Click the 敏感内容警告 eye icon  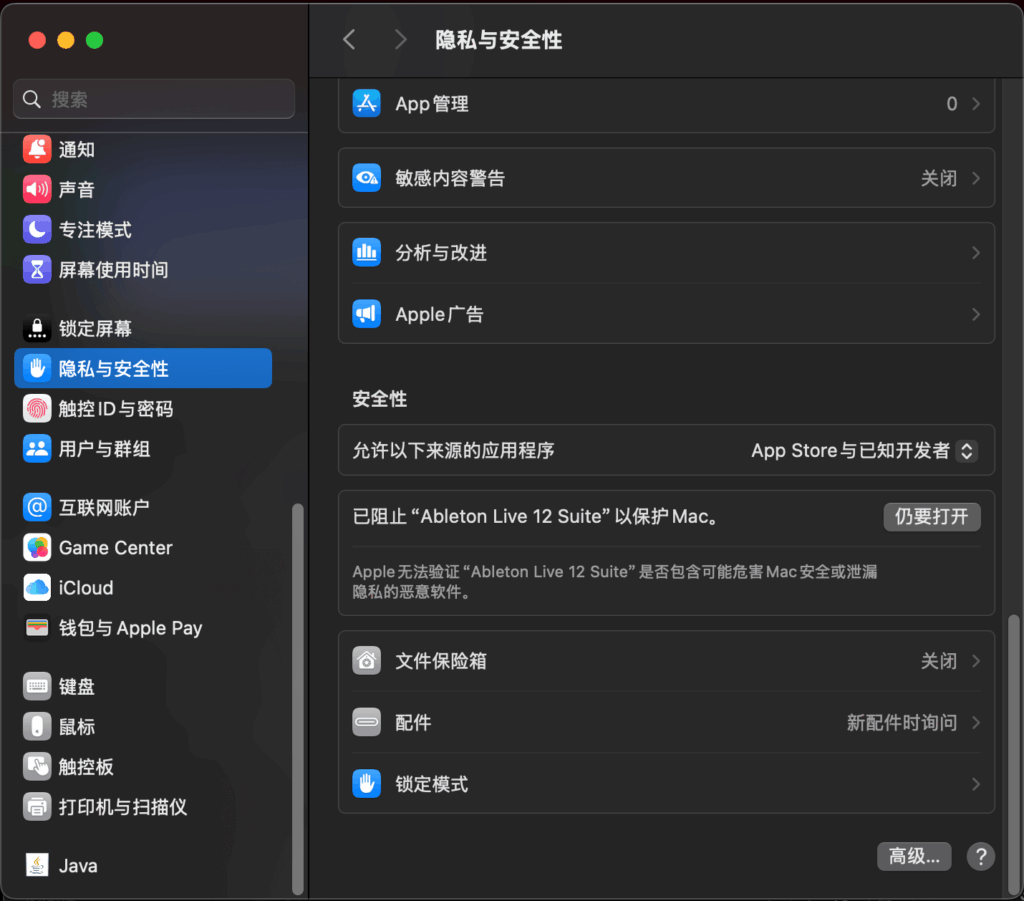coord(367,178)
